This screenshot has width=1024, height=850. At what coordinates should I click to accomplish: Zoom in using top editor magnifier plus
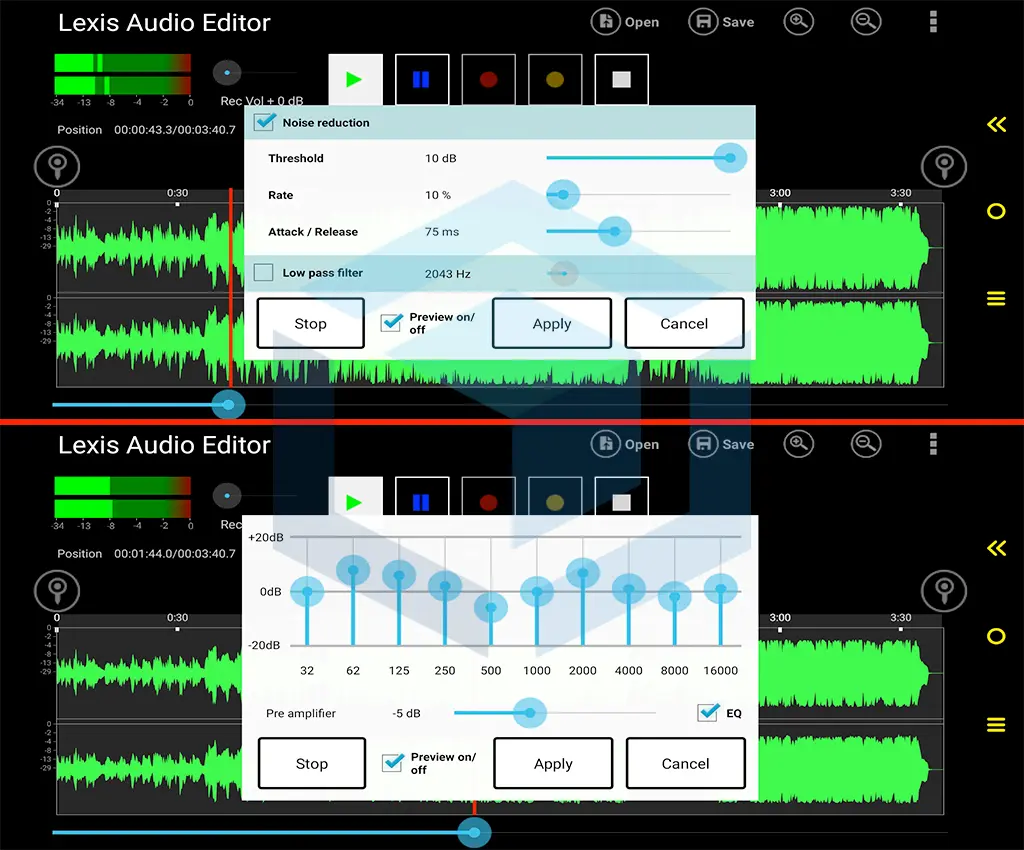point(798,22)
